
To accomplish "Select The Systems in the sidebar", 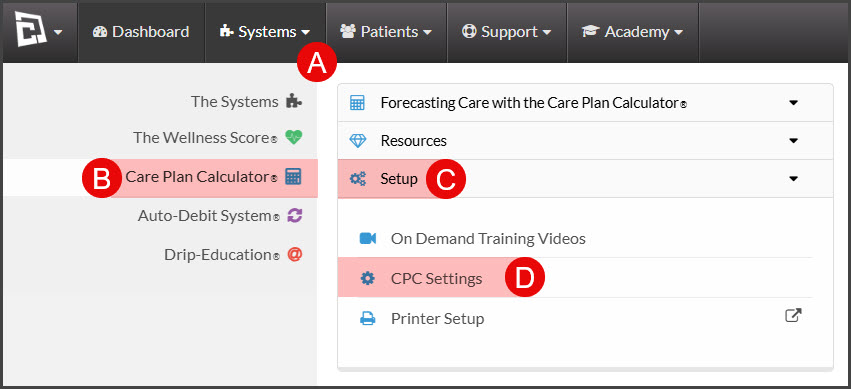I will point(234,101).
